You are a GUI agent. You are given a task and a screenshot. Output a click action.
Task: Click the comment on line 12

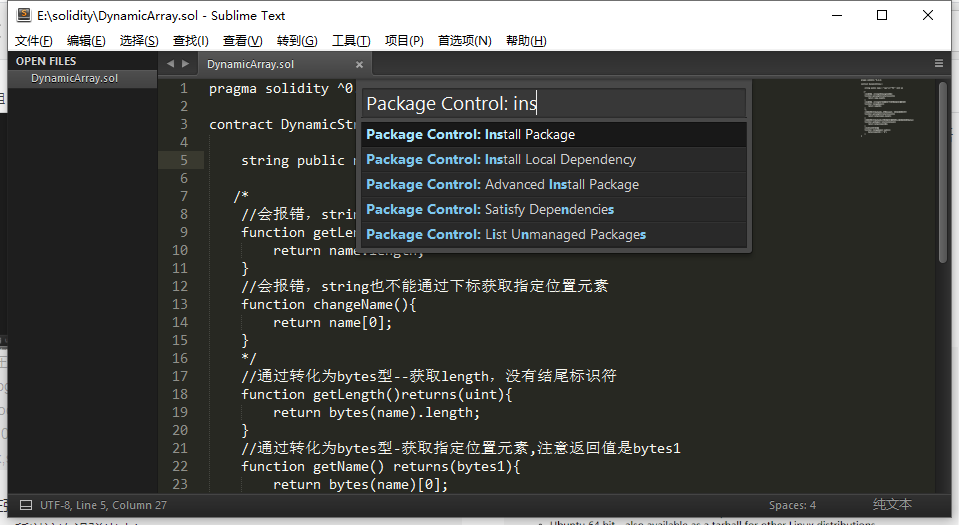pyautogui.click(x=424, y=286)
